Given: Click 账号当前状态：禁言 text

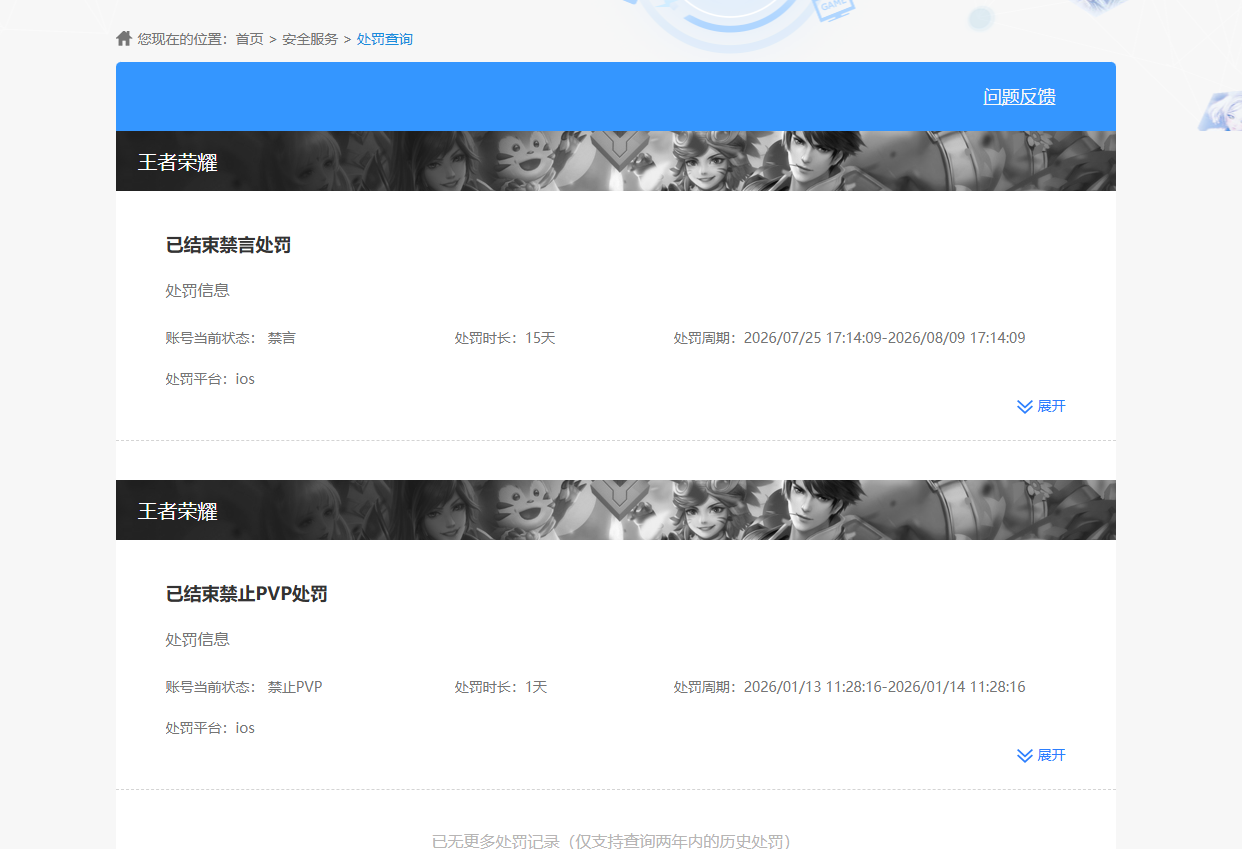Looking at the screenshot, I should 231,338.
